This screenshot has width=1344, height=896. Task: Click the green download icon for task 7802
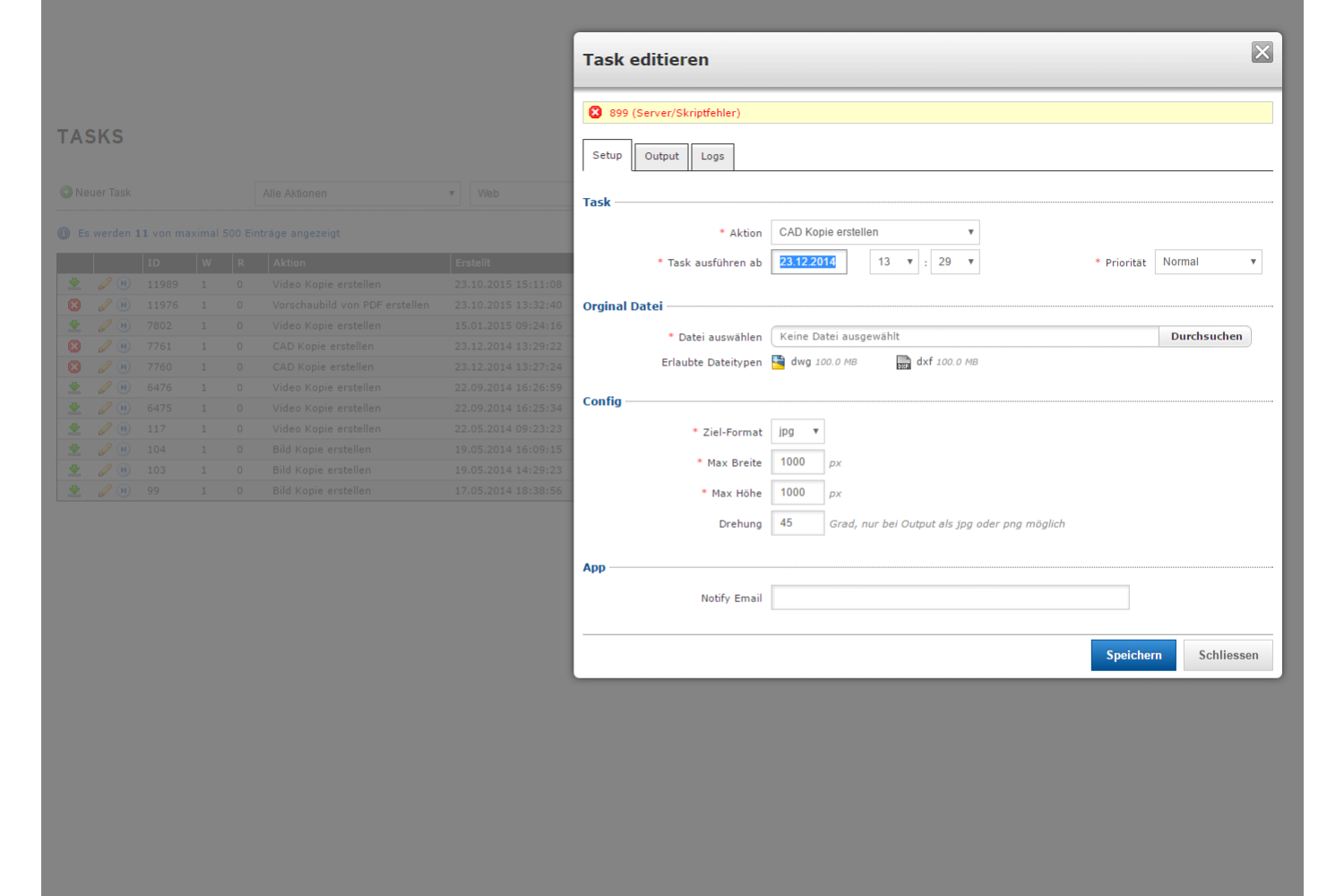coord(74,325)
